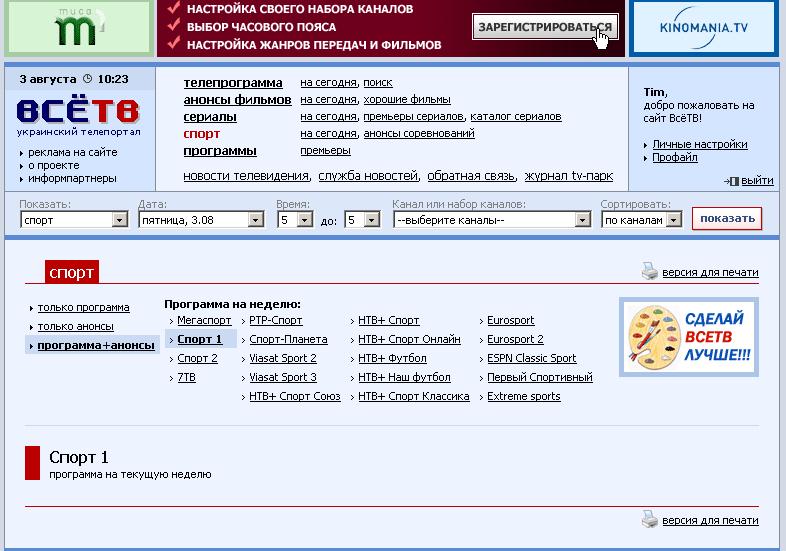
Task: Open the Eurosport 2 channel link
Action: coord(515,339)
